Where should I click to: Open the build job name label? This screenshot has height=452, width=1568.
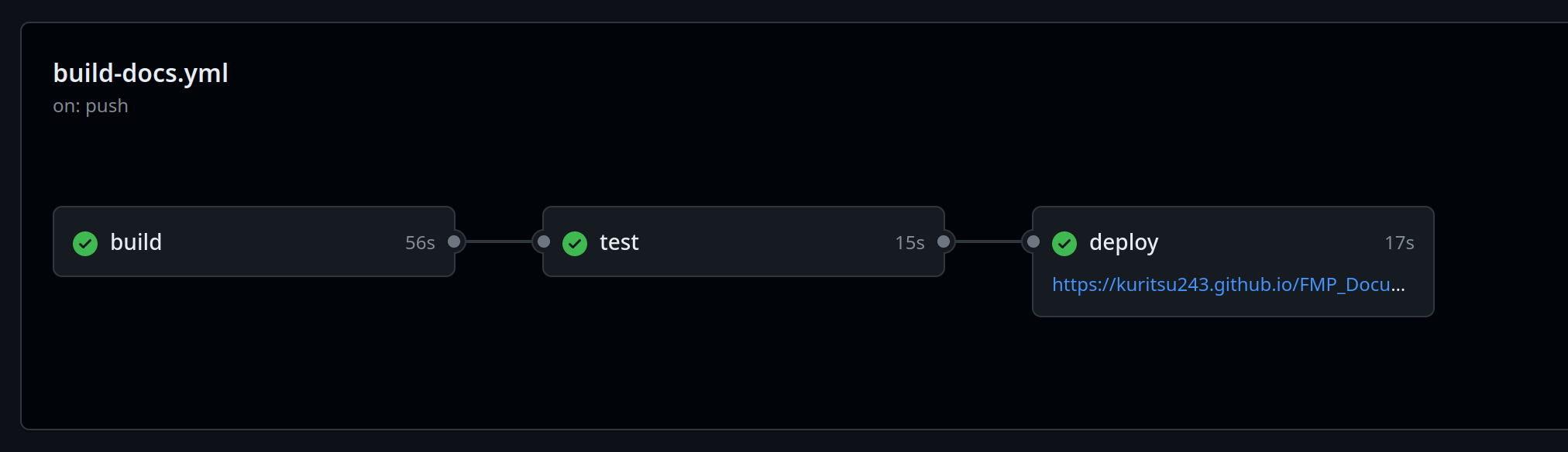136,242
